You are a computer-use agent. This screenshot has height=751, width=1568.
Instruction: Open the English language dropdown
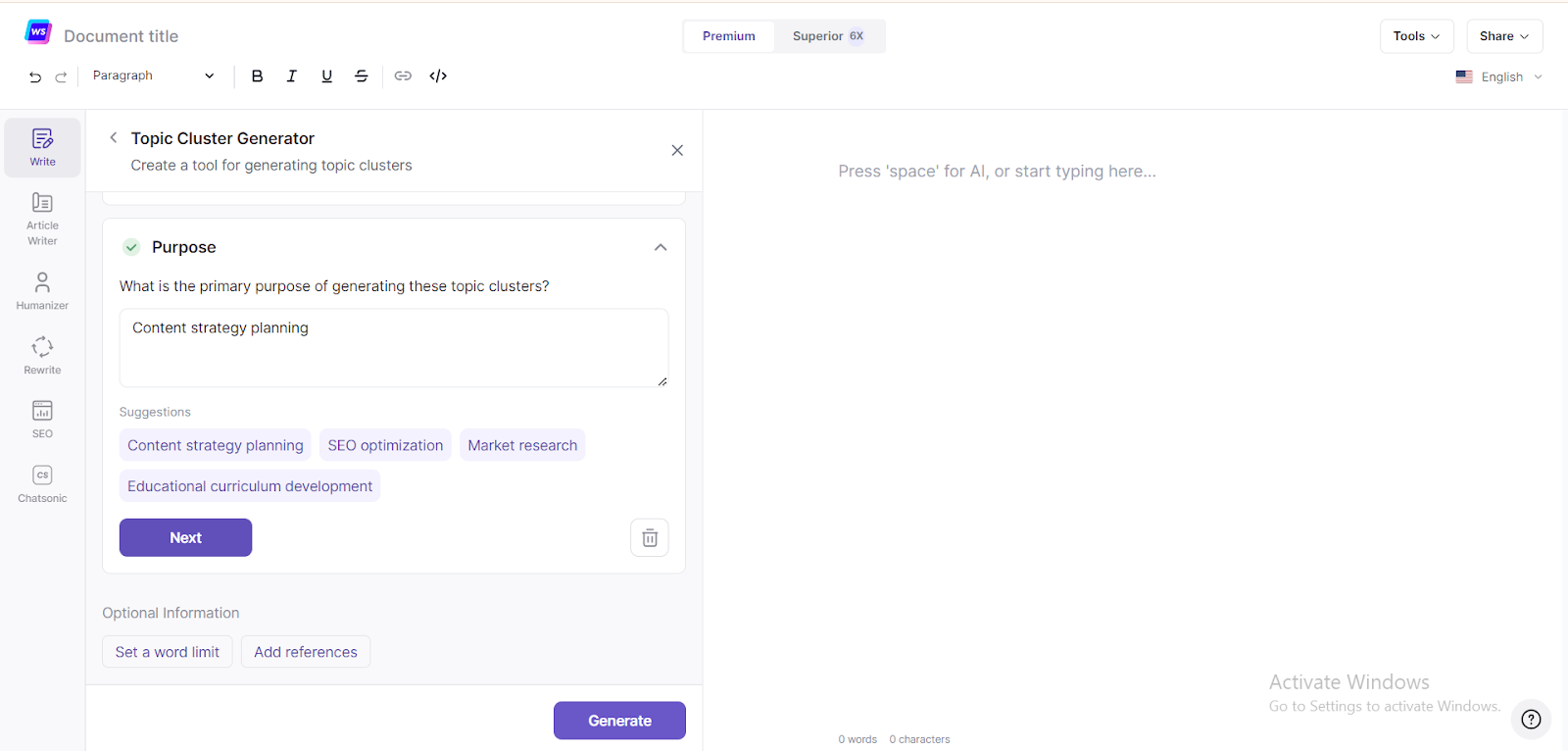(1499, 76)
